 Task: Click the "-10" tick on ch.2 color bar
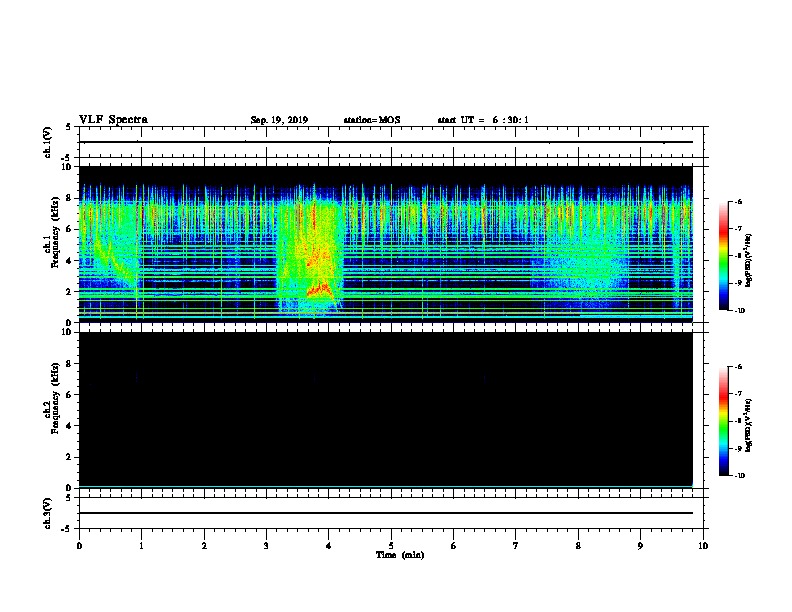pos(739,475)
